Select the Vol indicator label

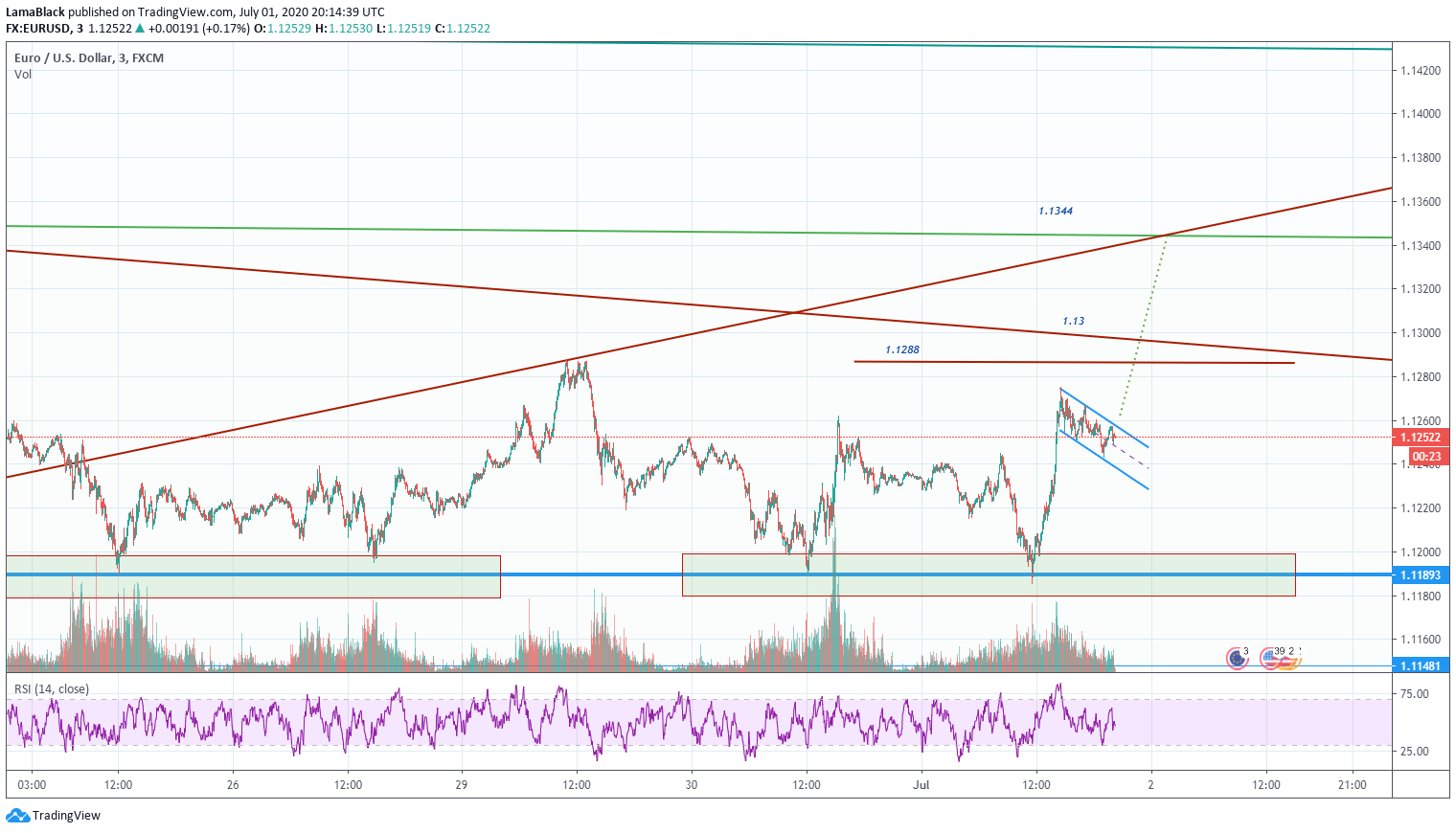(23, 75)
